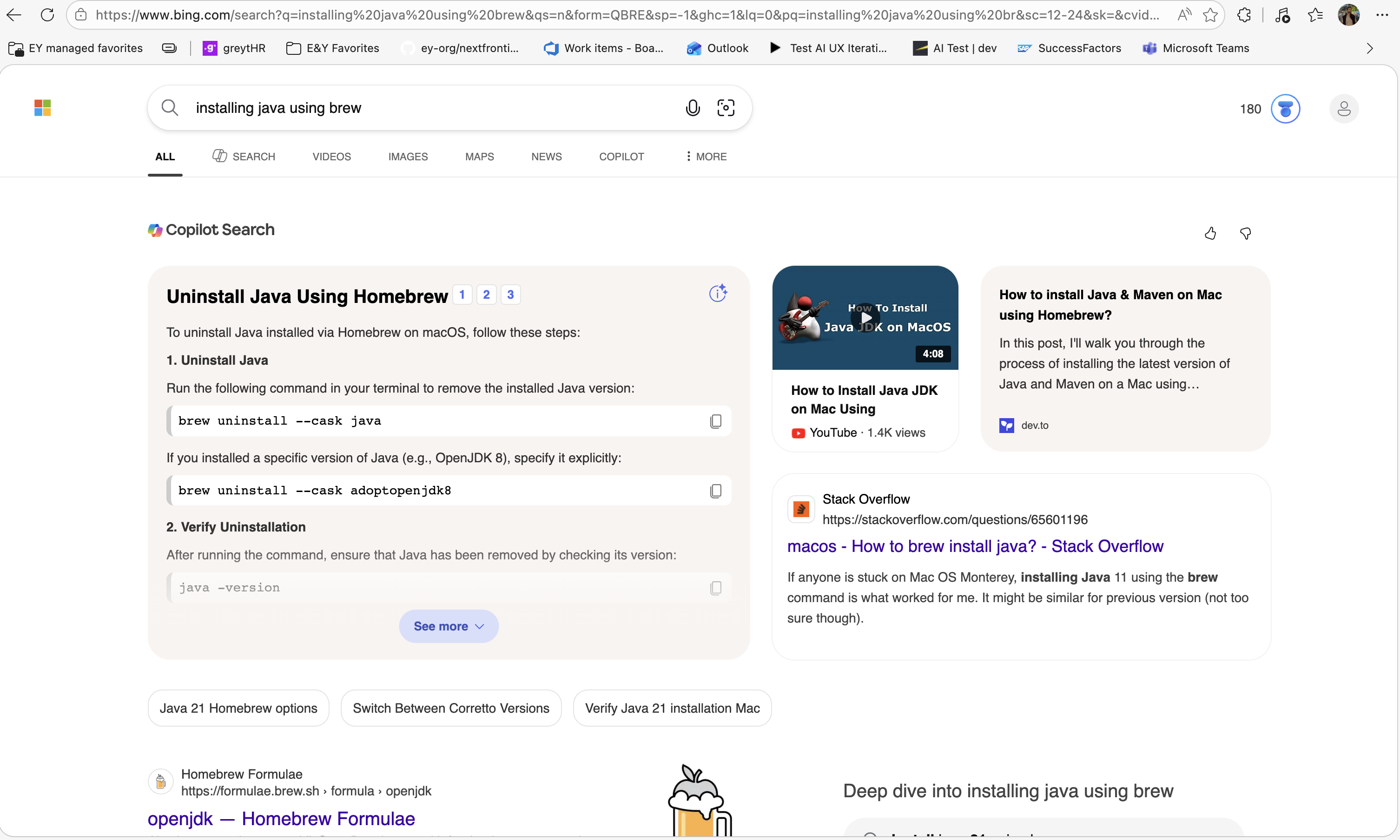Click the browser back arrow
The height and width of the screenshot is (840, 1400).
tap(14, 15)
